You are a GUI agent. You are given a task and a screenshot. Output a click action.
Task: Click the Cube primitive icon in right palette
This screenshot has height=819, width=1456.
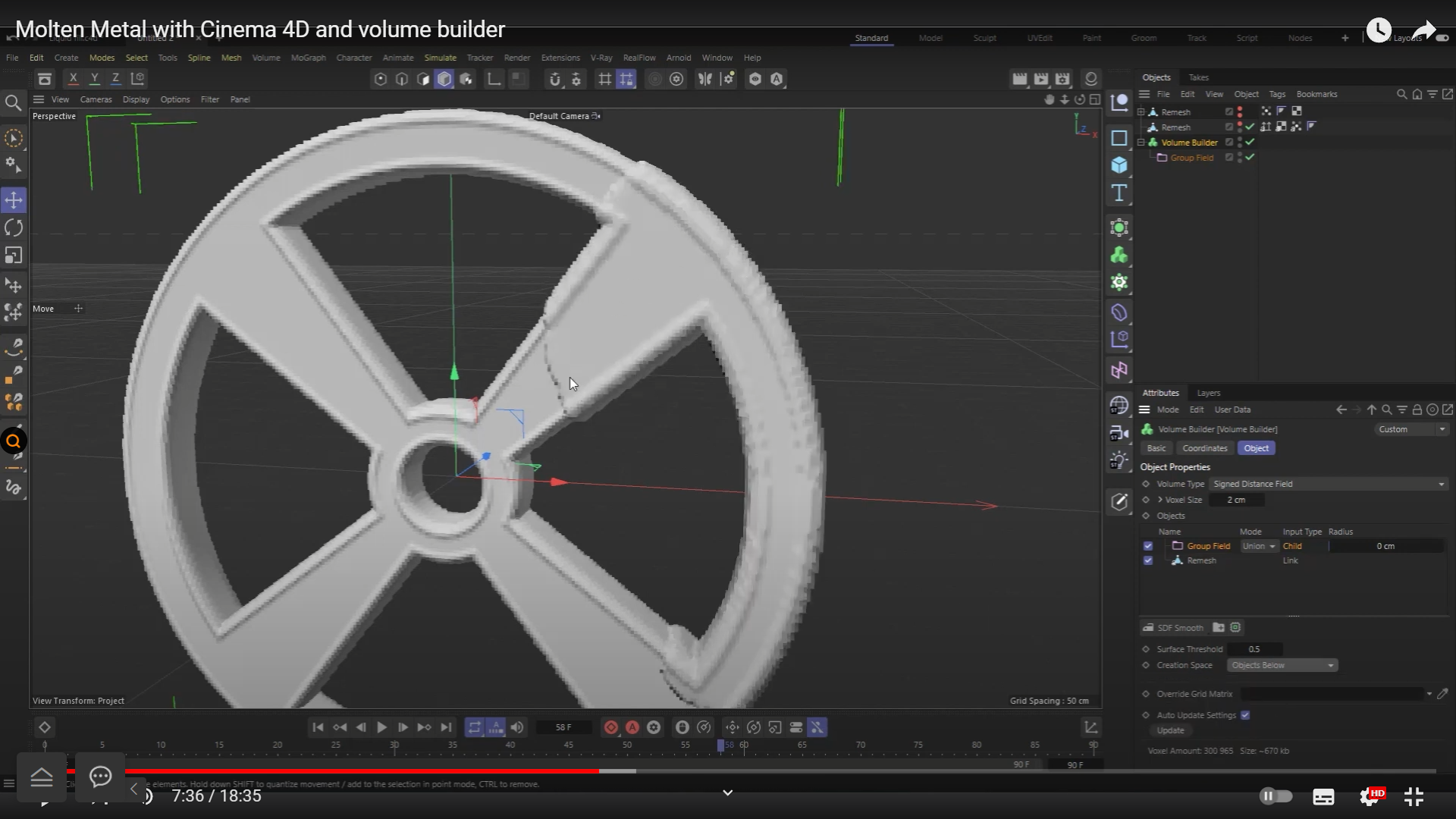pos(1119,165)
